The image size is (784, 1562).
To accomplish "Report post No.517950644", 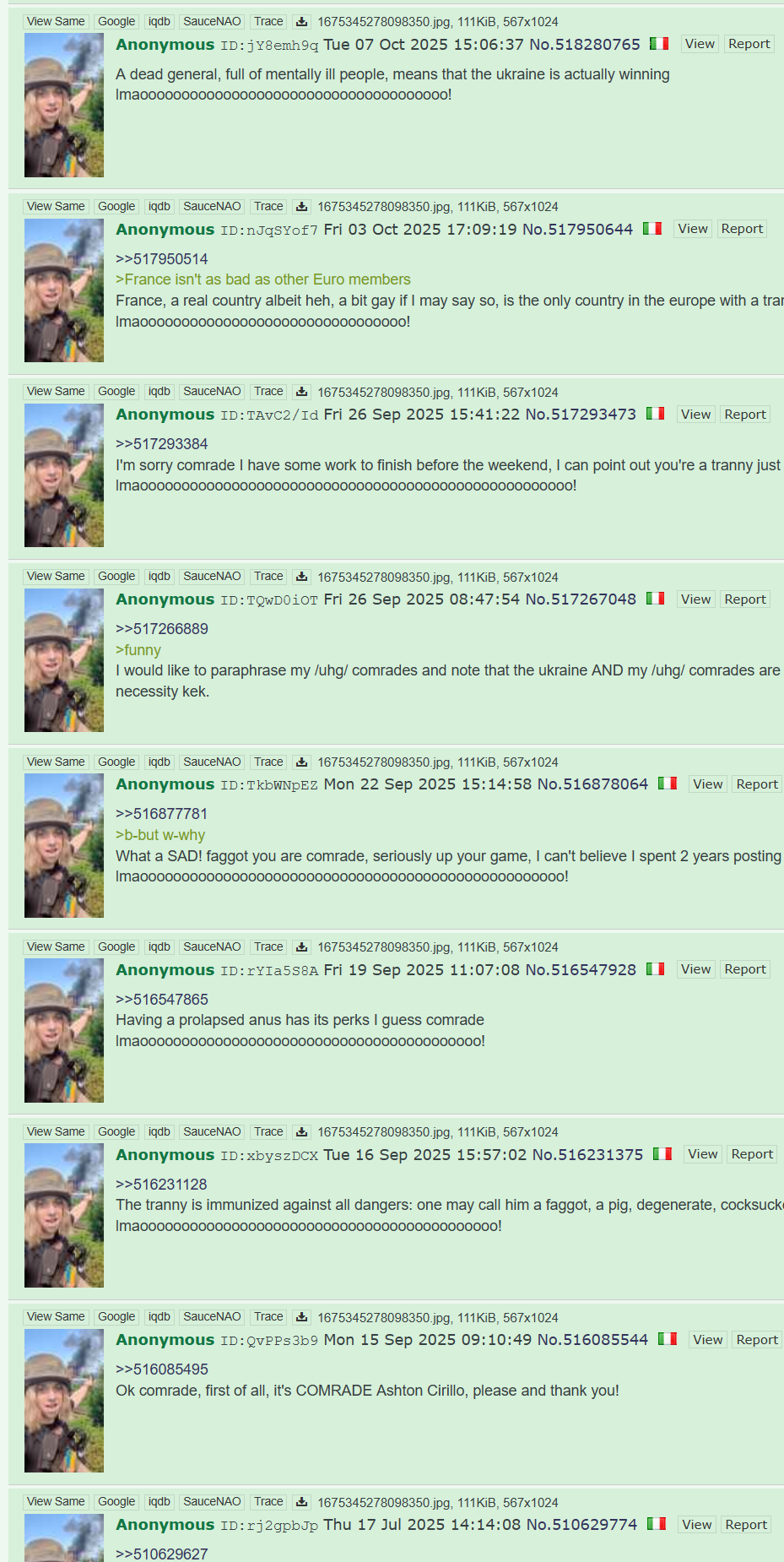I will 742,229.
